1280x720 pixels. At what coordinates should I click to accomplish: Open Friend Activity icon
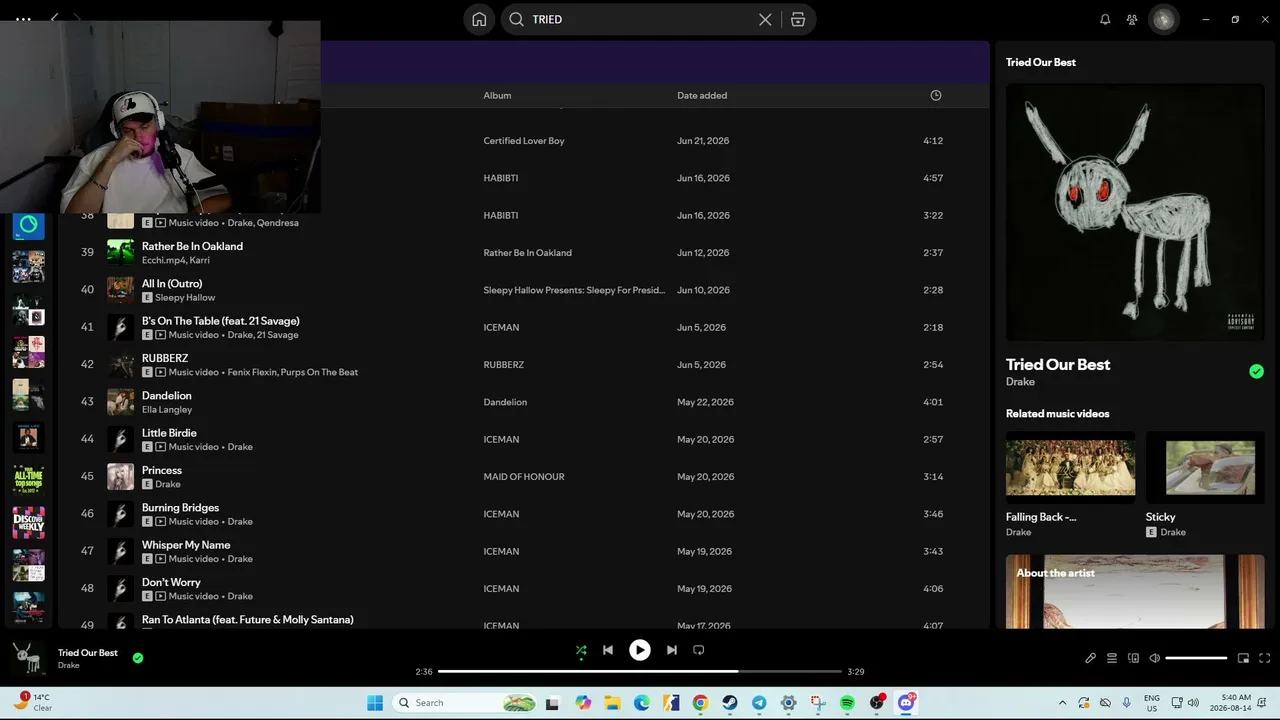[x=1132, y=19]
